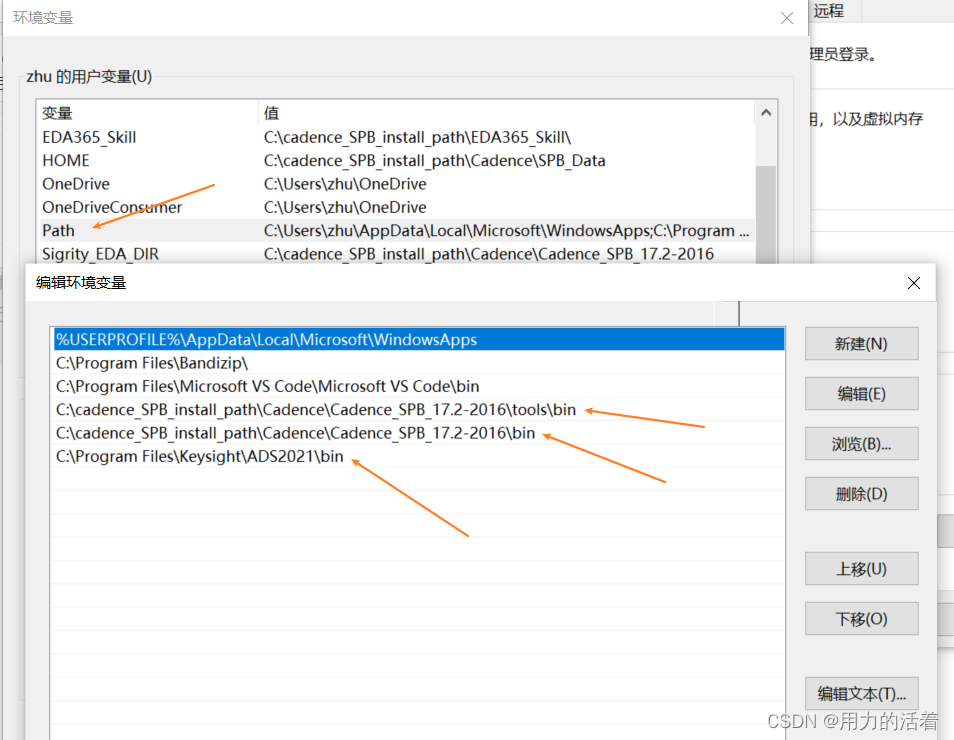Select the Path user variable row
Image resolution: width=954 pixels, height=740 pixels.
click(x=397, y=231)
